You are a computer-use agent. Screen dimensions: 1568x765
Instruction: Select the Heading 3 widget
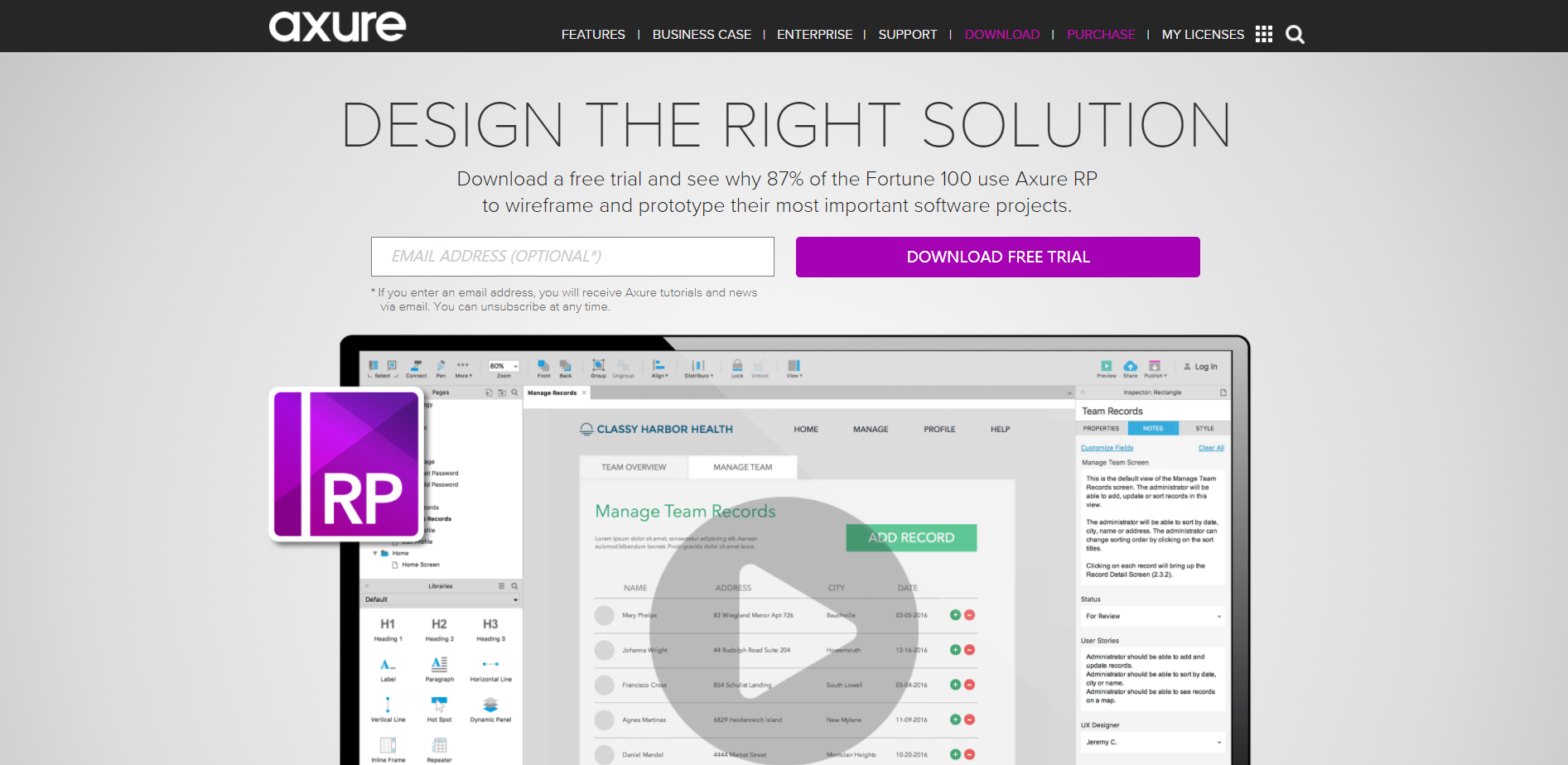[x=490, y=630]
